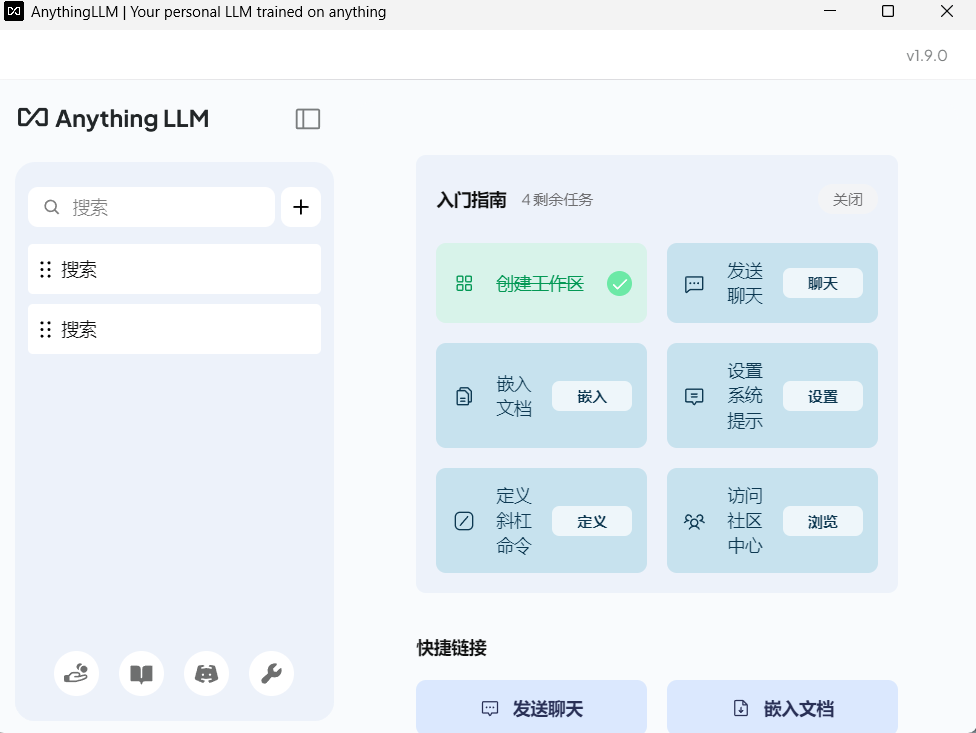
Task: Click the chat bubble icon on 发送聊天 card
Action: (694, 283)
